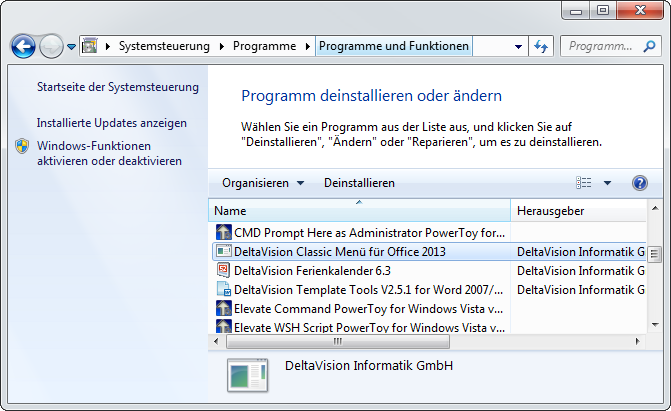Open the view options dropdown arrow
Image resolution: width=671 pixels, height=411 pixels.
607,183
